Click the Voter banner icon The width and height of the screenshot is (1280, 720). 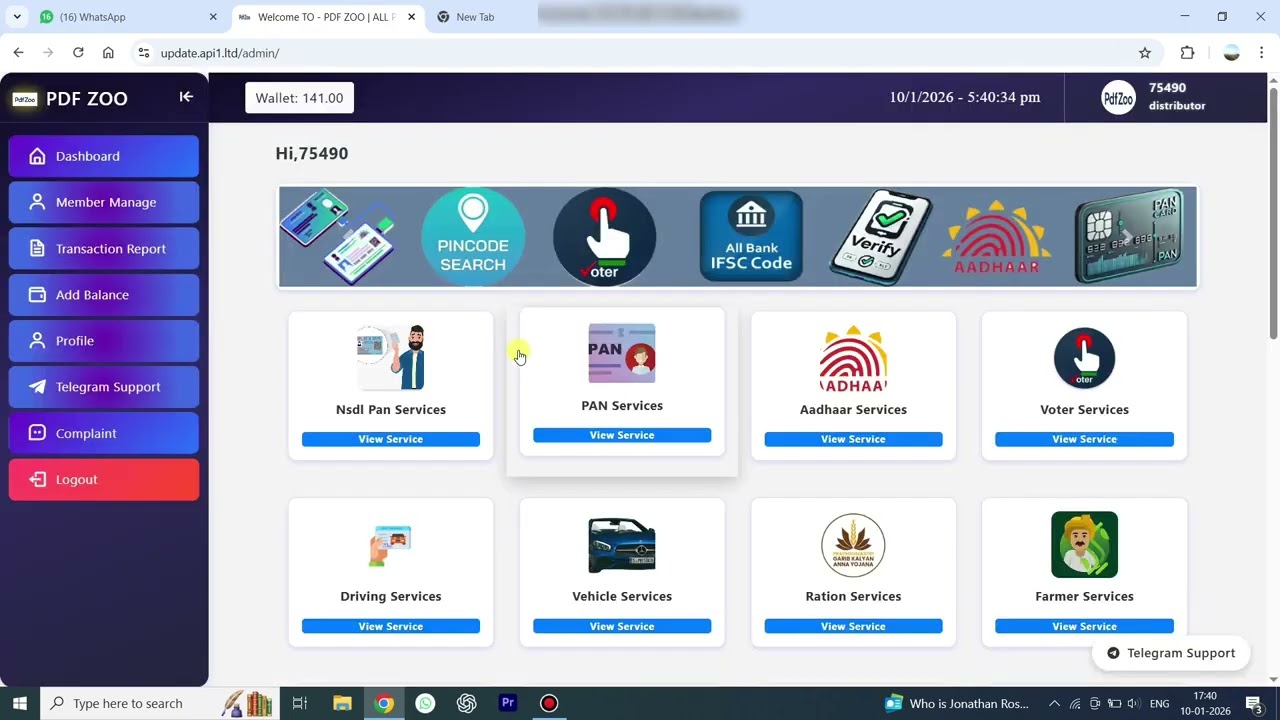tap(604, 237)
